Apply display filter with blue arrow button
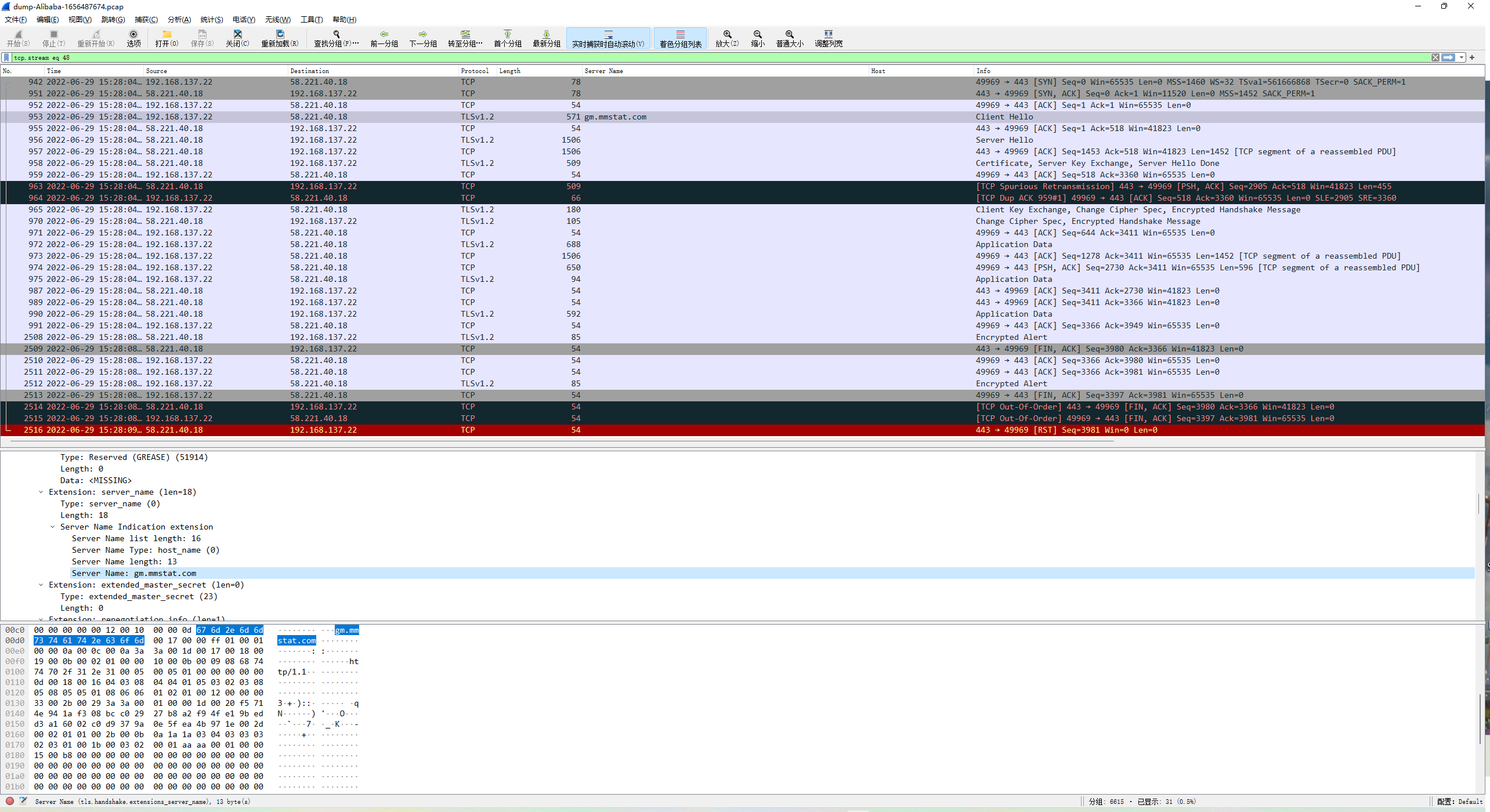The height and width of the screenshot is (812, 1490). click(x=1449, y=57)
